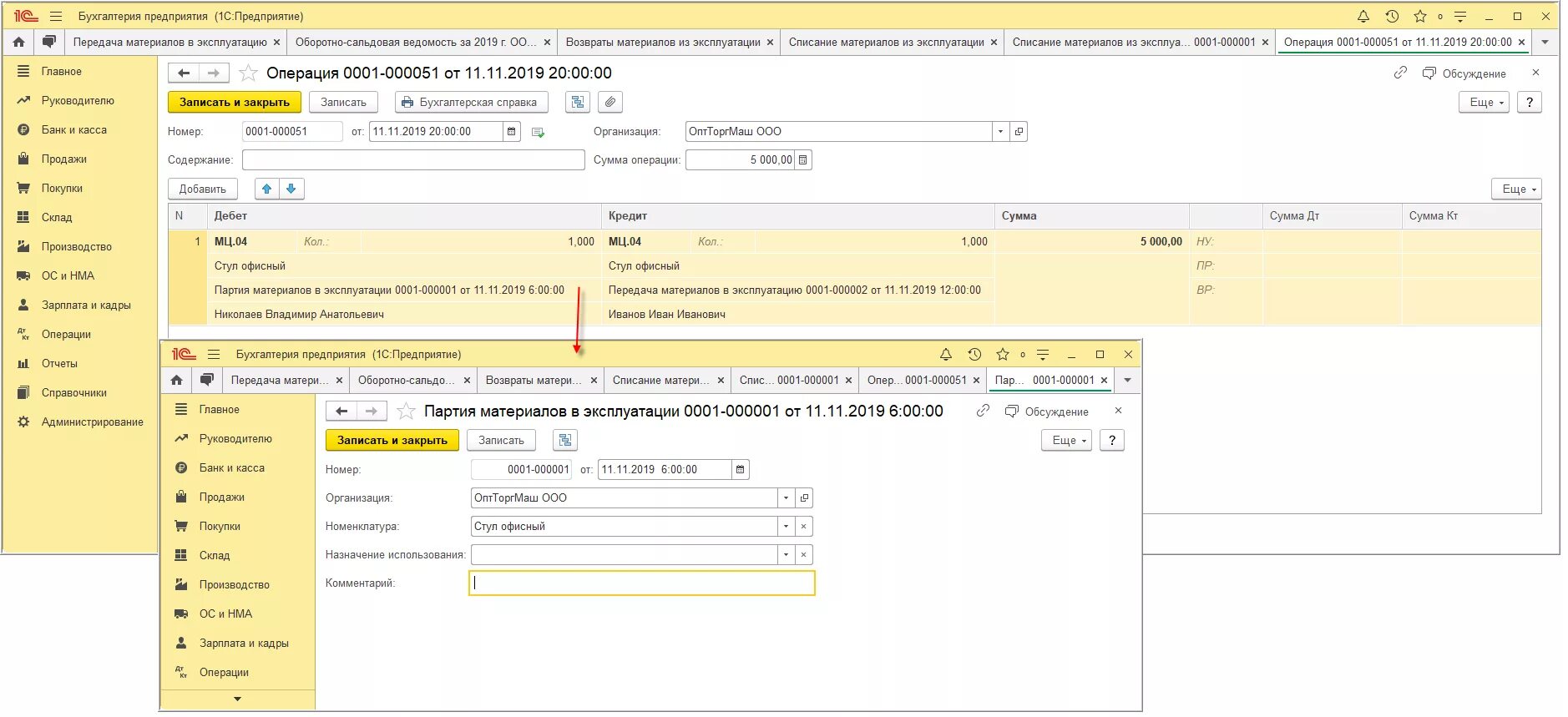Open the calendar picker for operation date 11.11.2019 20:00:00
Image resolution: width=1568 pixels, height=717 pixels.
tap(512, 131)
